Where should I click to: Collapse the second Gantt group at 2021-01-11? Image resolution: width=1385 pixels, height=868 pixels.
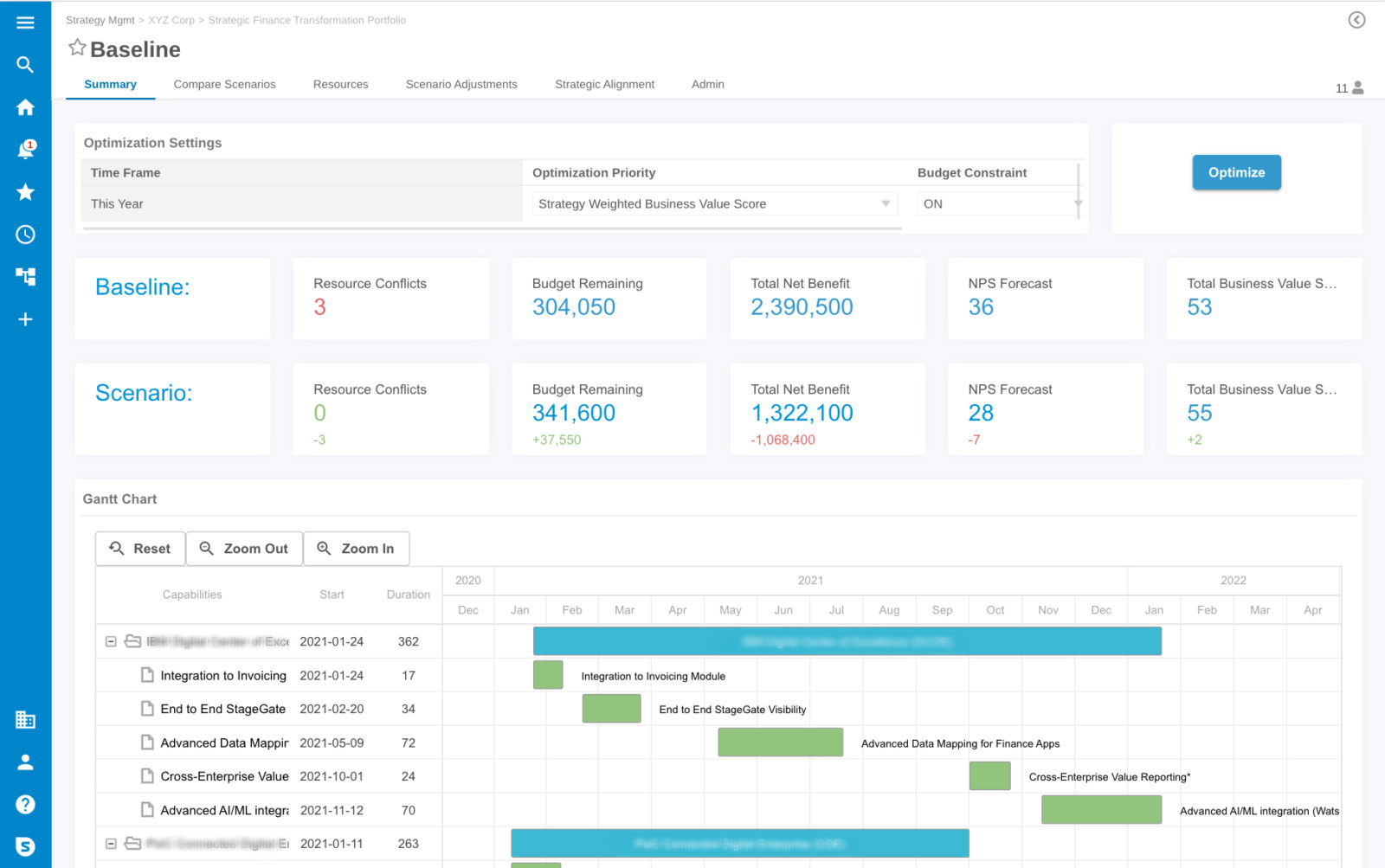coord(111,844)
